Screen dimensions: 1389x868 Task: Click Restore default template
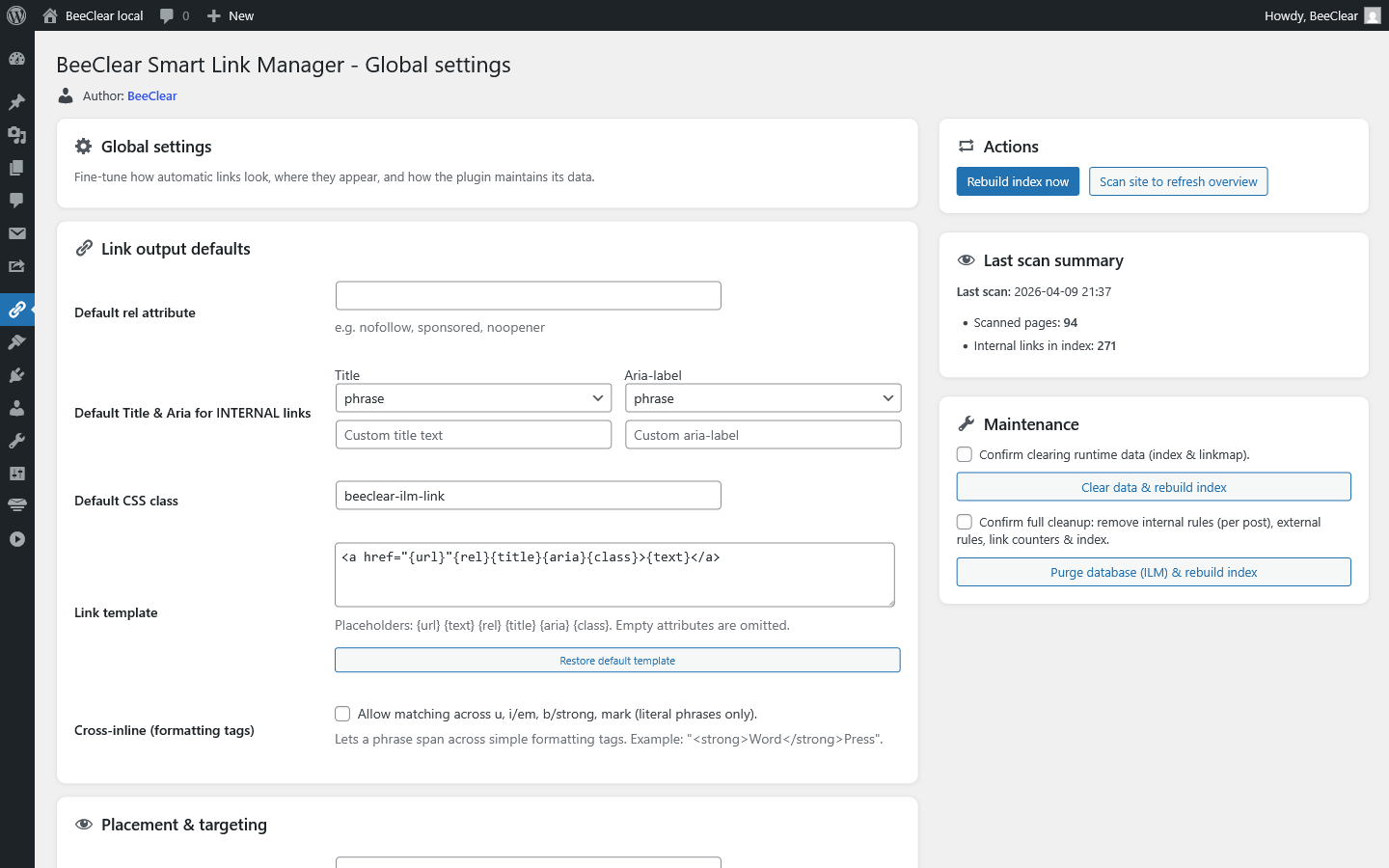(617, 661)
